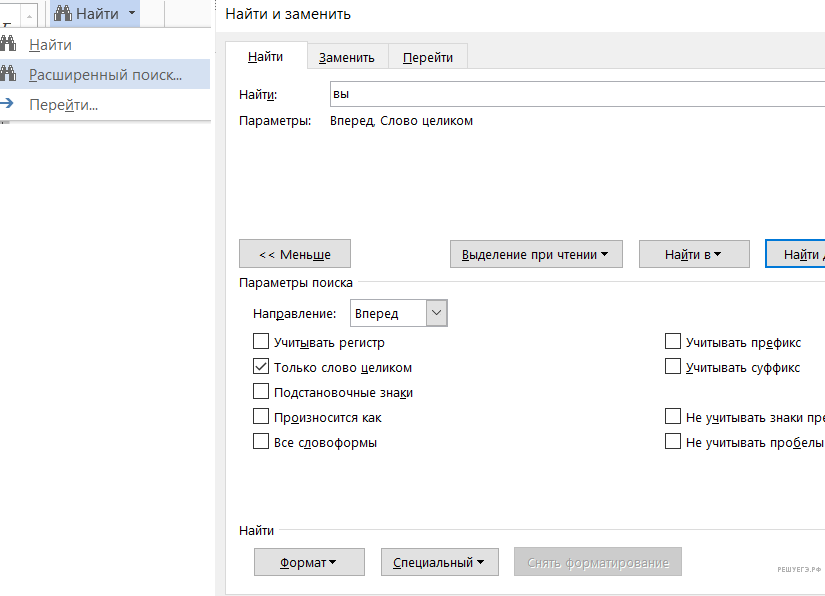Viewport: 825px width, 596px height.
Task: Enable the Учитывать регистр checkbox
Action: tap(261, 342)
